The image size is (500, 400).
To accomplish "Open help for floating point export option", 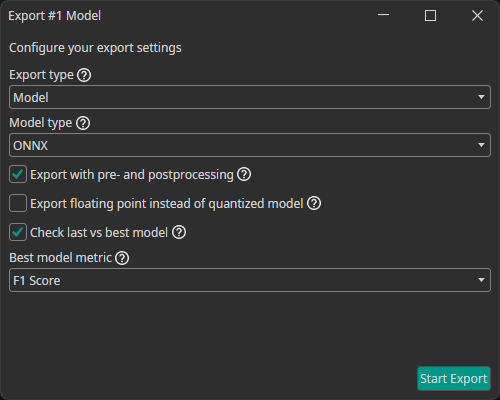I will (314, 203).
